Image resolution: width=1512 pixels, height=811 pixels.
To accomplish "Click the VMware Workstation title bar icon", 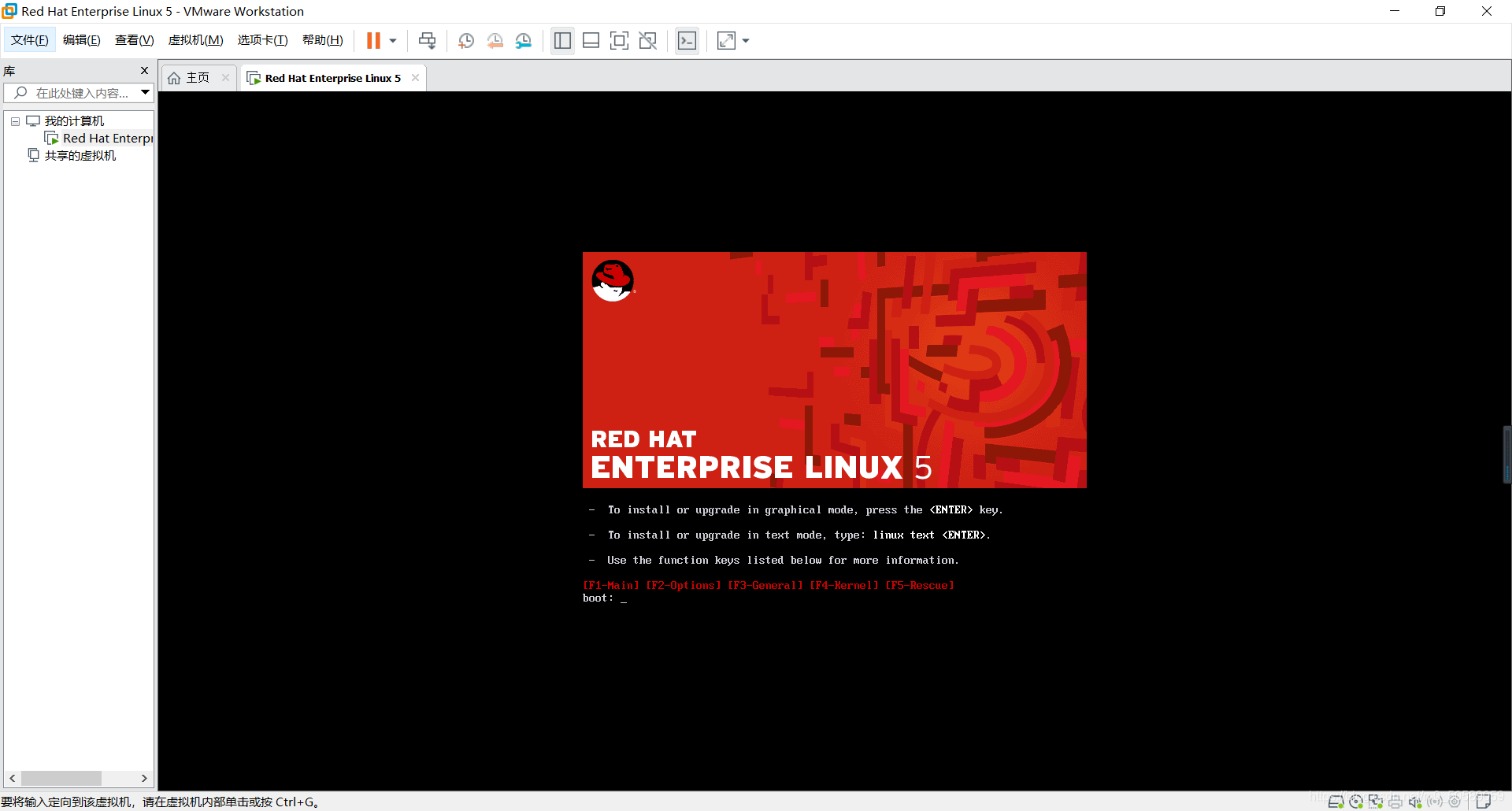I will [9, 11].
